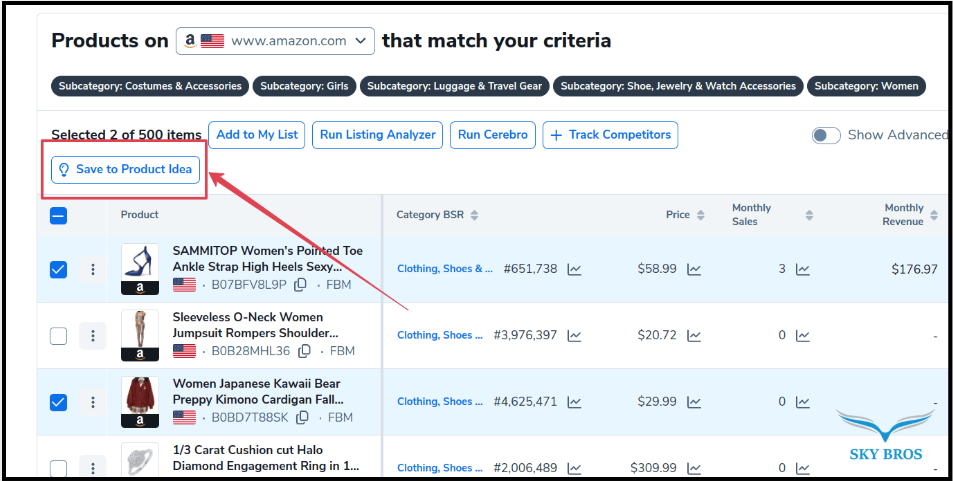953x481 pixels.
Task: Open price history chart for $20.72
Action: coord(694,335)
